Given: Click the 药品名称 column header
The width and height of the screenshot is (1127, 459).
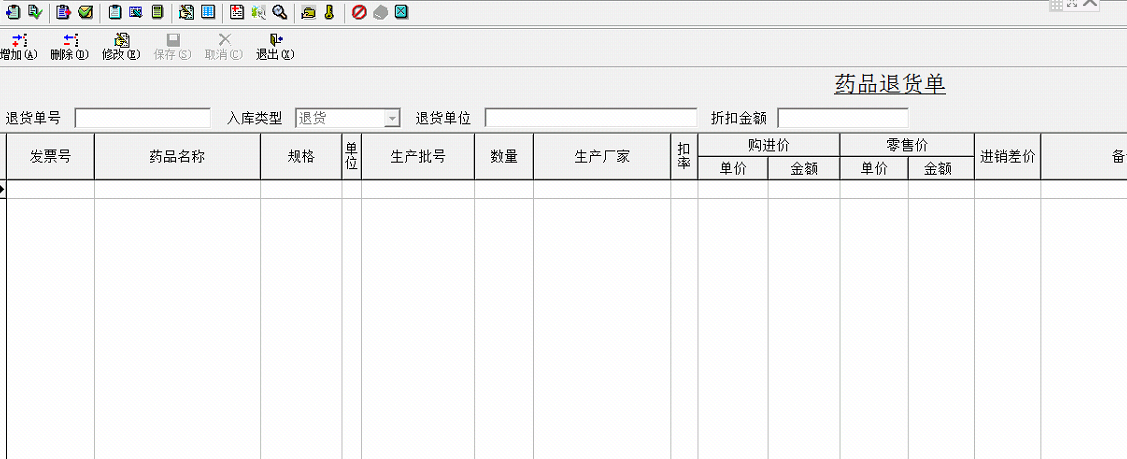Looking at the screenshot, I should pos(178,157).
